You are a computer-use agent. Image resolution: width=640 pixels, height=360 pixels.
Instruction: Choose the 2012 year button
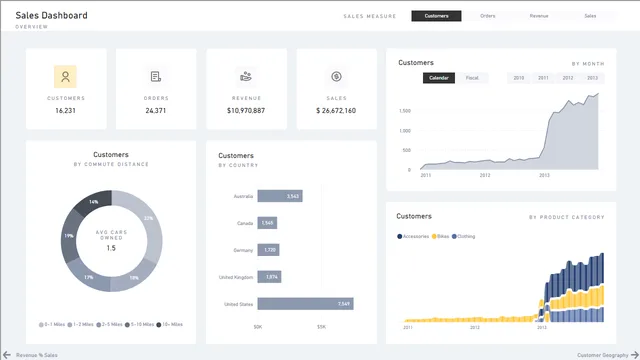coord(568,78)
